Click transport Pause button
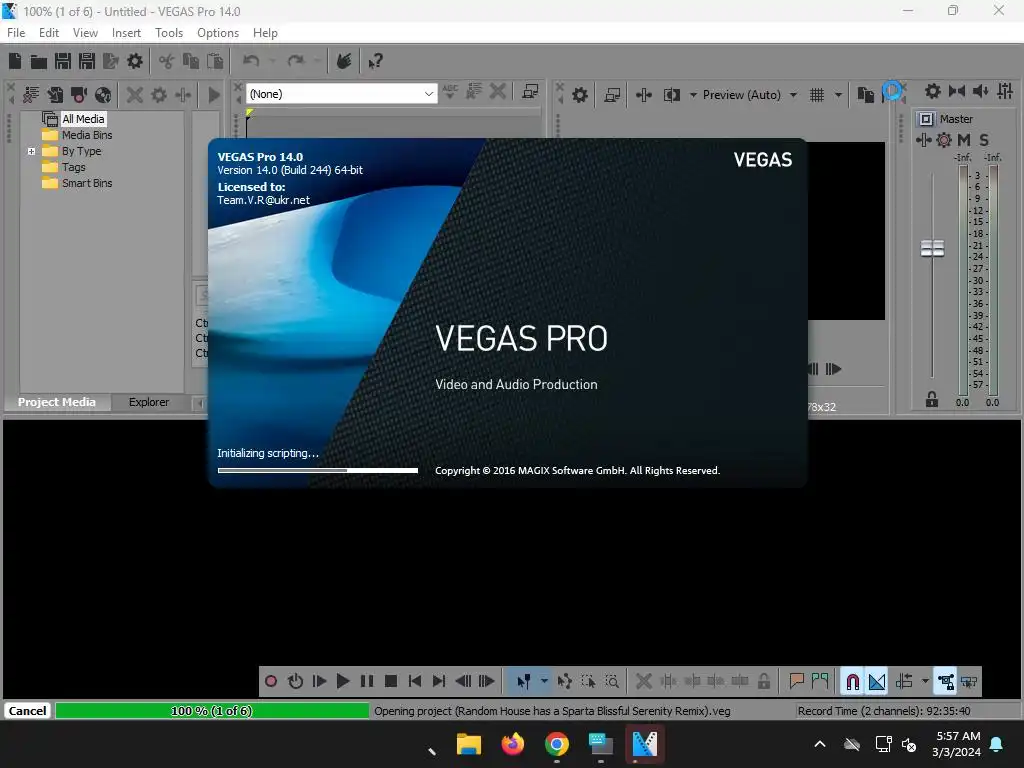 tap(367, 681)
